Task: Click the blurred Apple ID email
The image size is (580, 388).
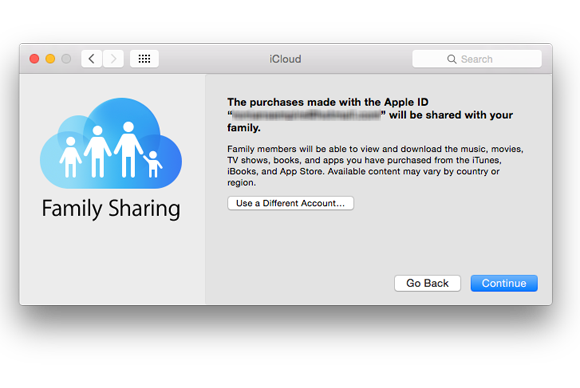Action: coord(307,115)
